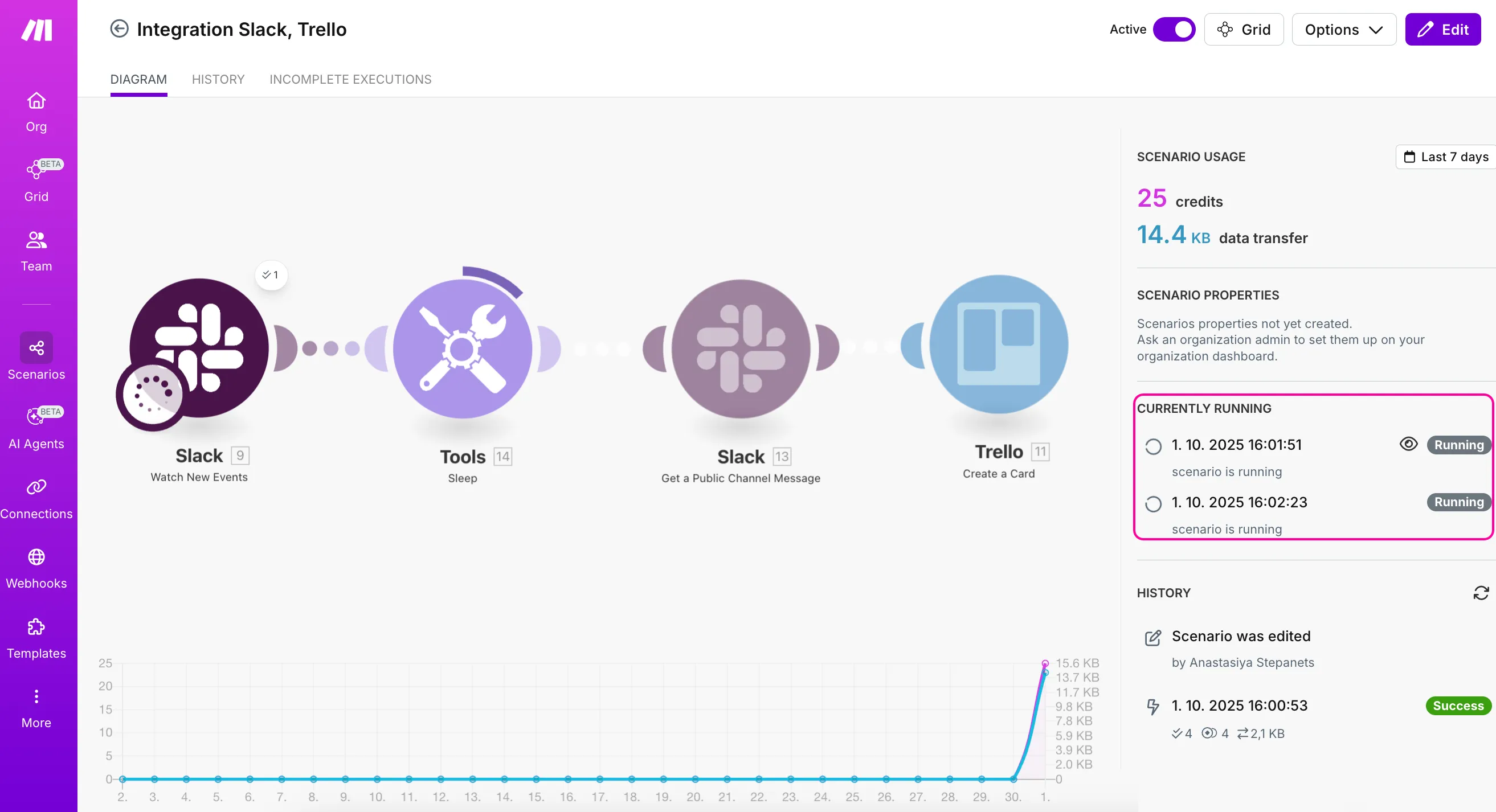Refresh the History list
This screenshot has height=812, width=1496.
[x=1480, y=593]
